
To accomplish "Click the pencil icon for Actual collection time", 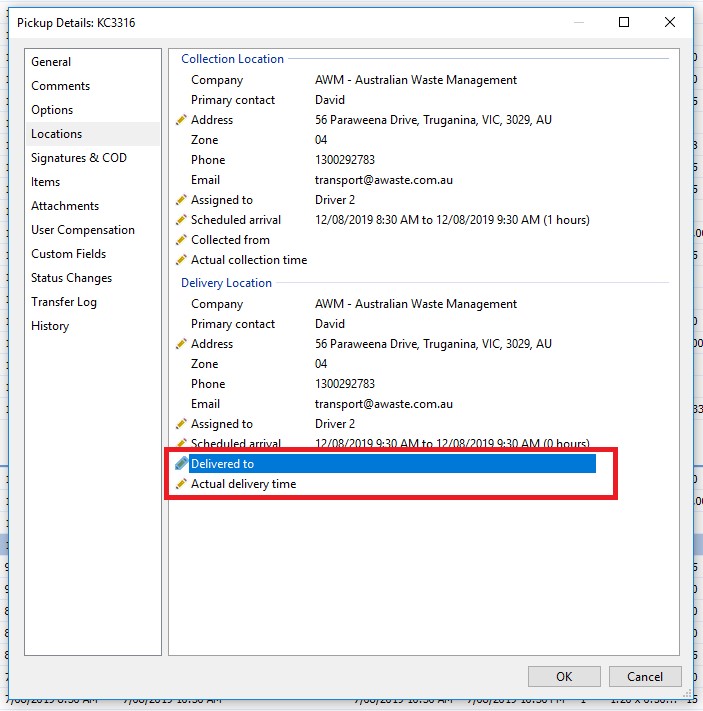I will 181,260.
